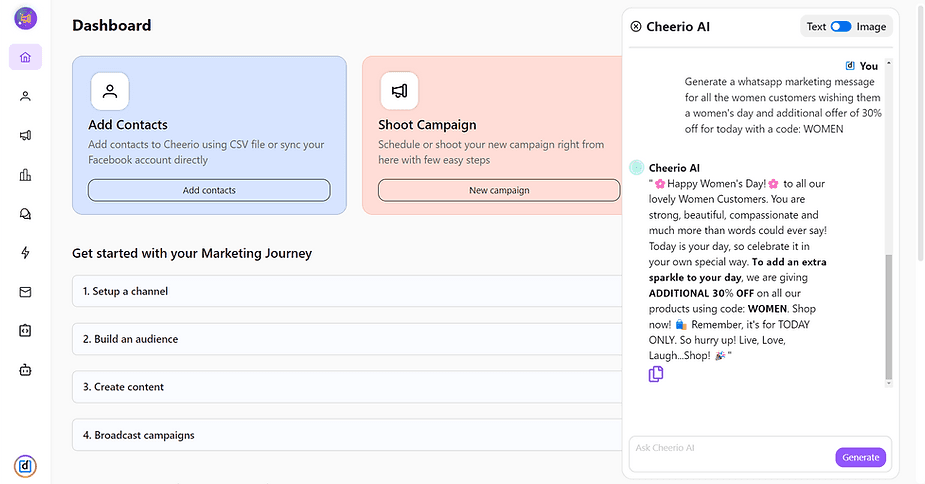This screenshot has width=925, height=484.
Task: Click the Add contacts button
Action: (x=209, y=190)
